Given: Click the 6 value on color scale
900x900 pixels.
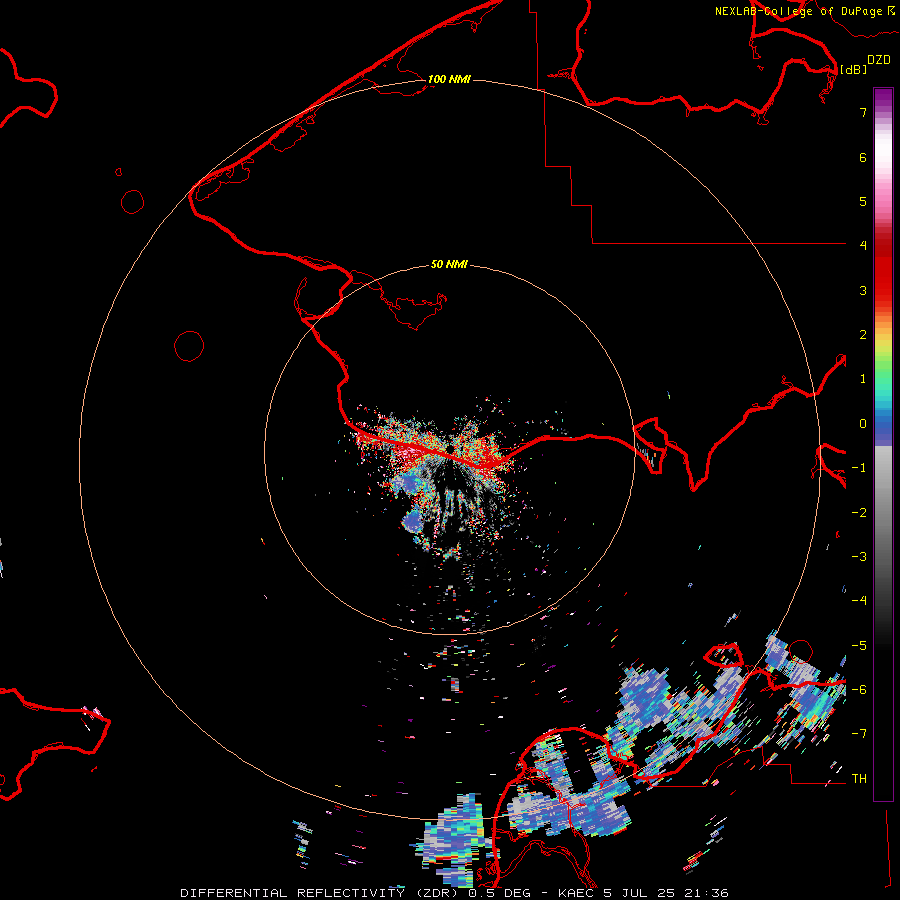Looking at the screenshot, I should pos(863,157).
